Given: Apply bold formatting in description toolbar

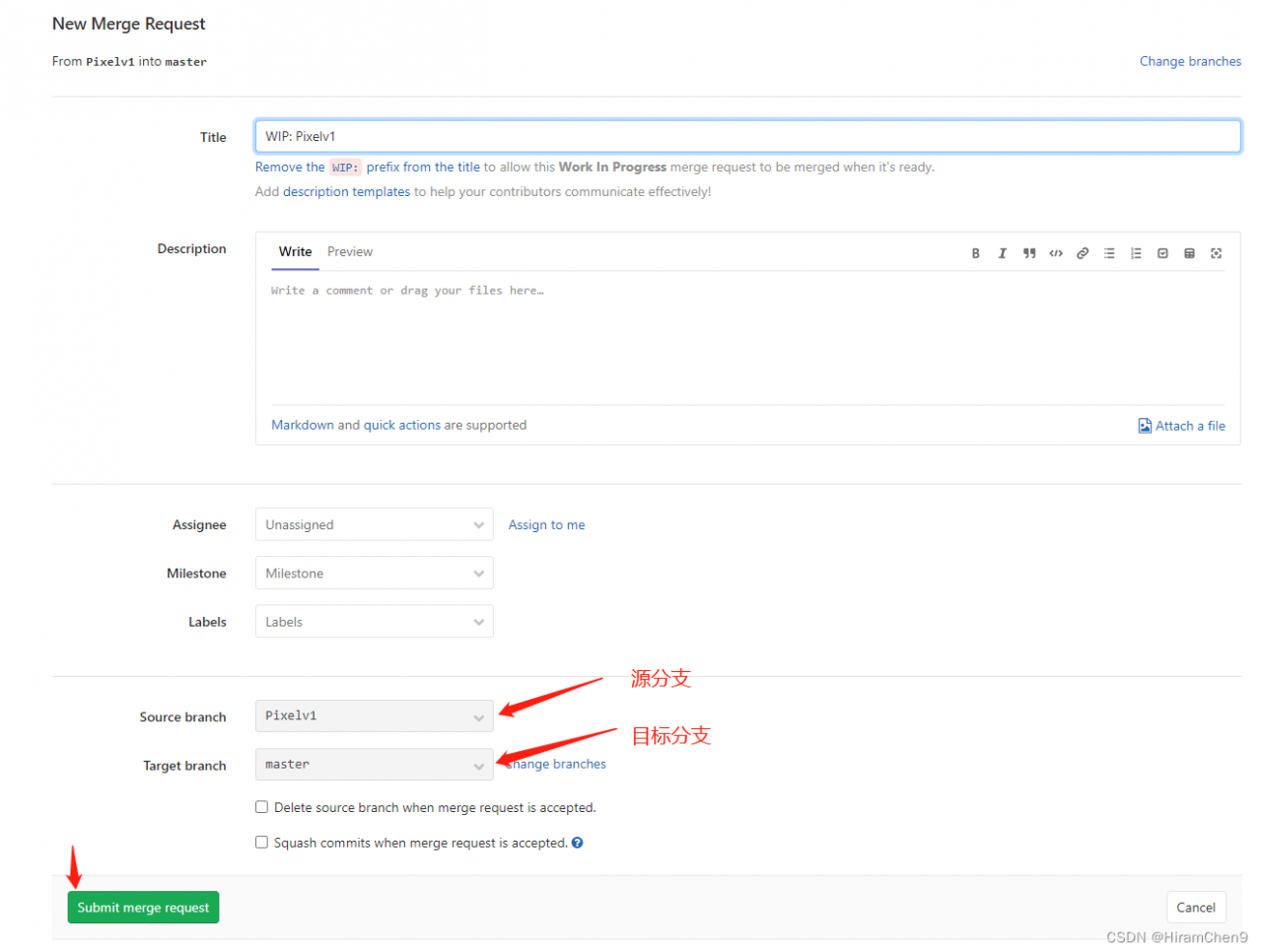Looking at the screenshot, I should tap(975, 253).
